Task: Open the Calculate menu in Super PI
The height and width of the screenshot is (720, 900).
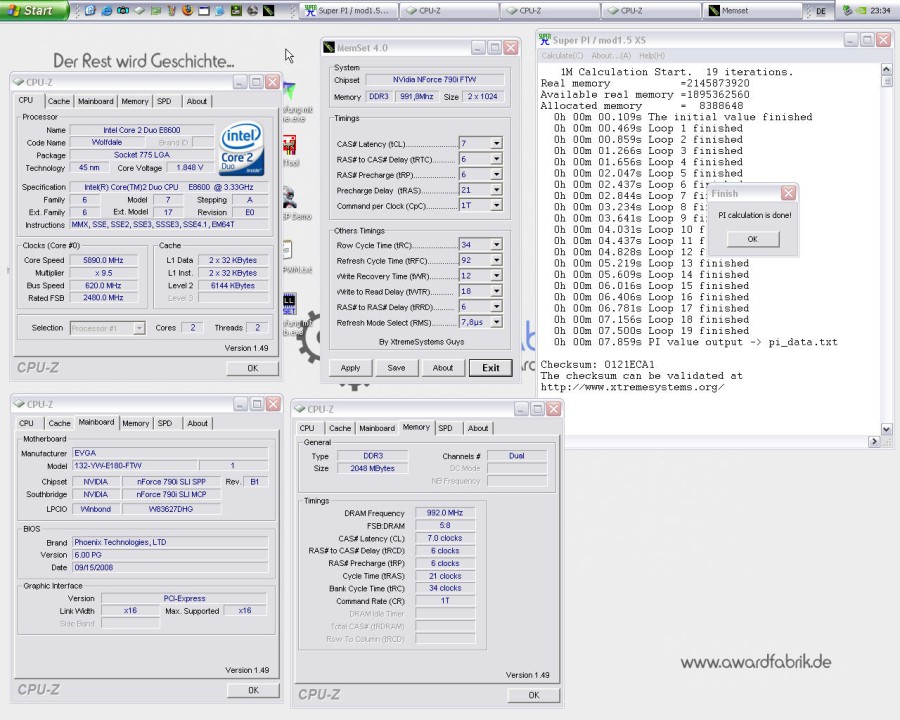Action: (562, 55)
